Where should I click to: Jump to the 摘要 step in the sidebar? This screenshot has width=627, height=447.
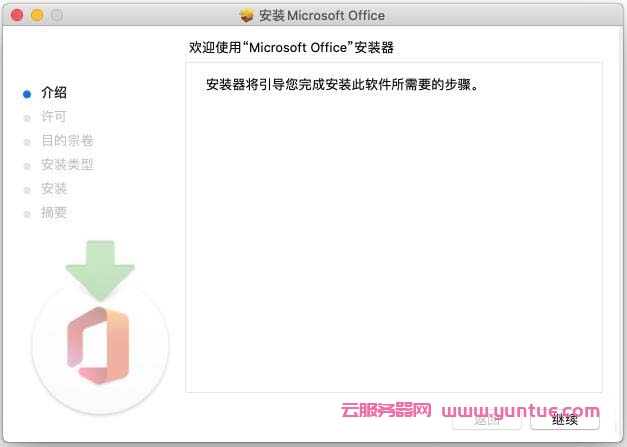54,213
